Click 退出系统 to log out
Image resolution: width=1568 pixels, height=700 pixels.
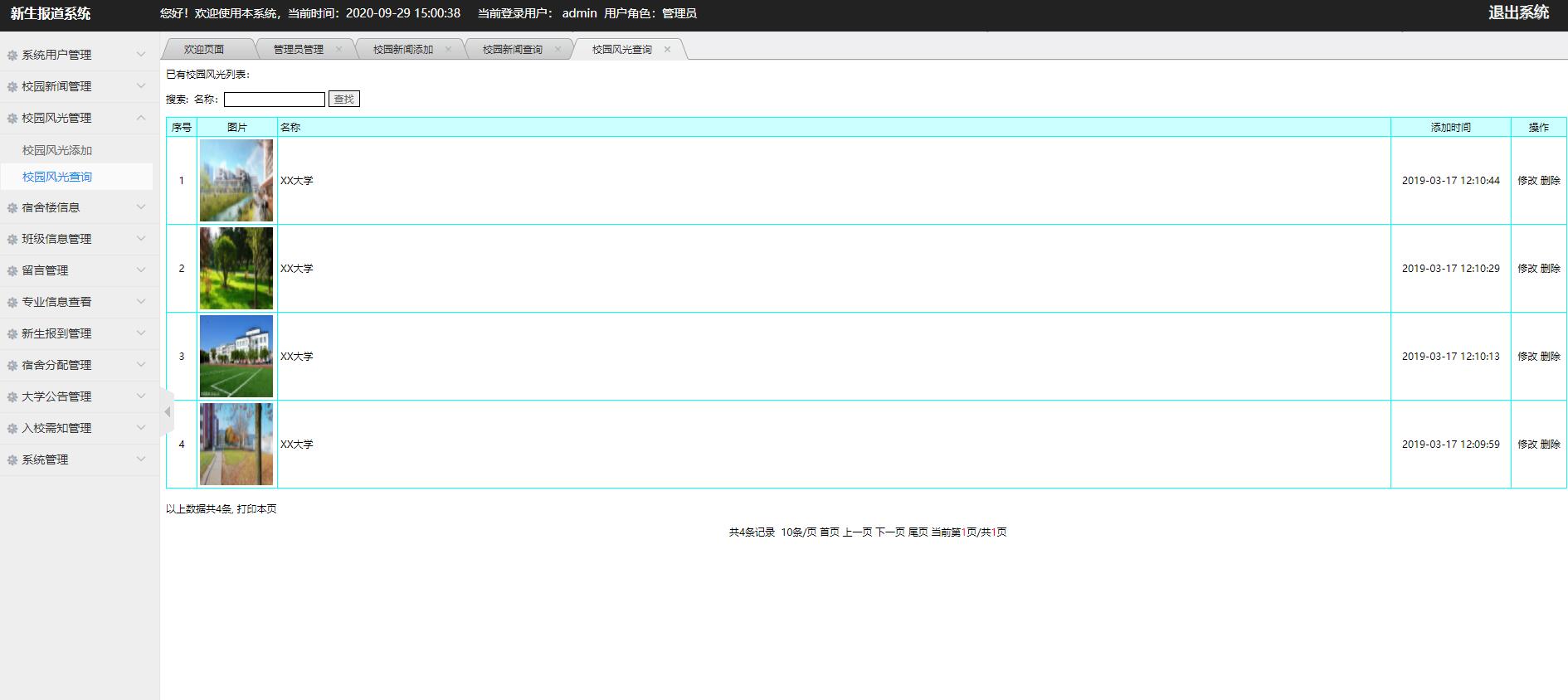[1519, 12]
